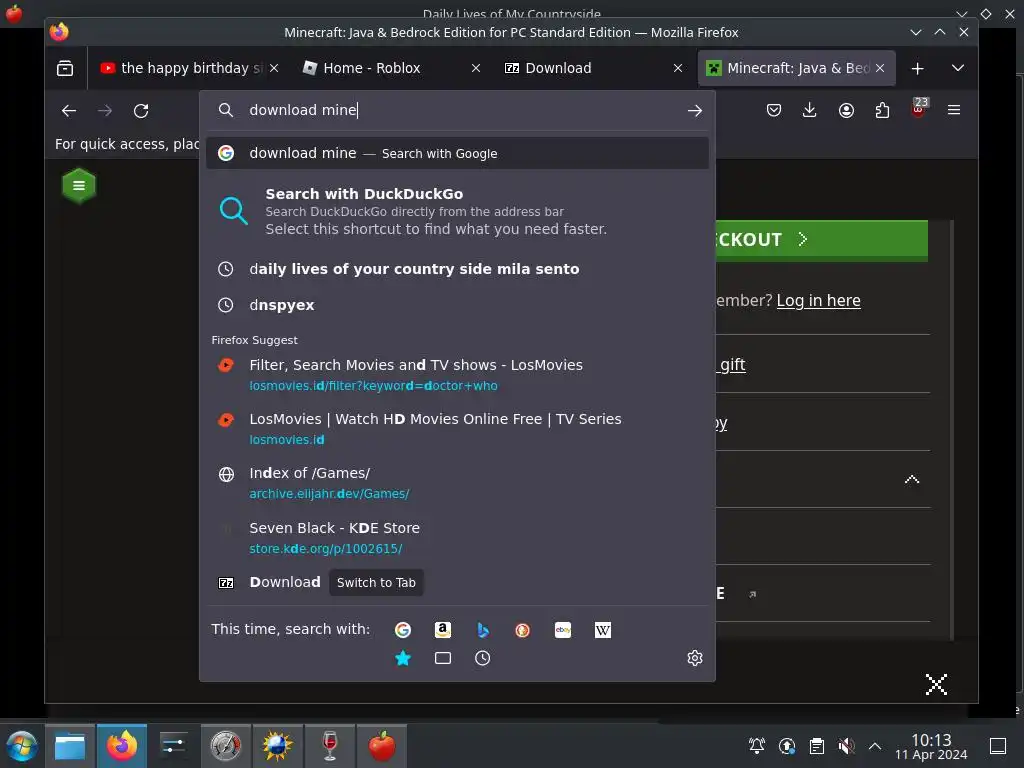The width and height of the screenshot is (1024, 768).
Task: Click the X icon at page bottom
Action: click(x=936, y=684)
